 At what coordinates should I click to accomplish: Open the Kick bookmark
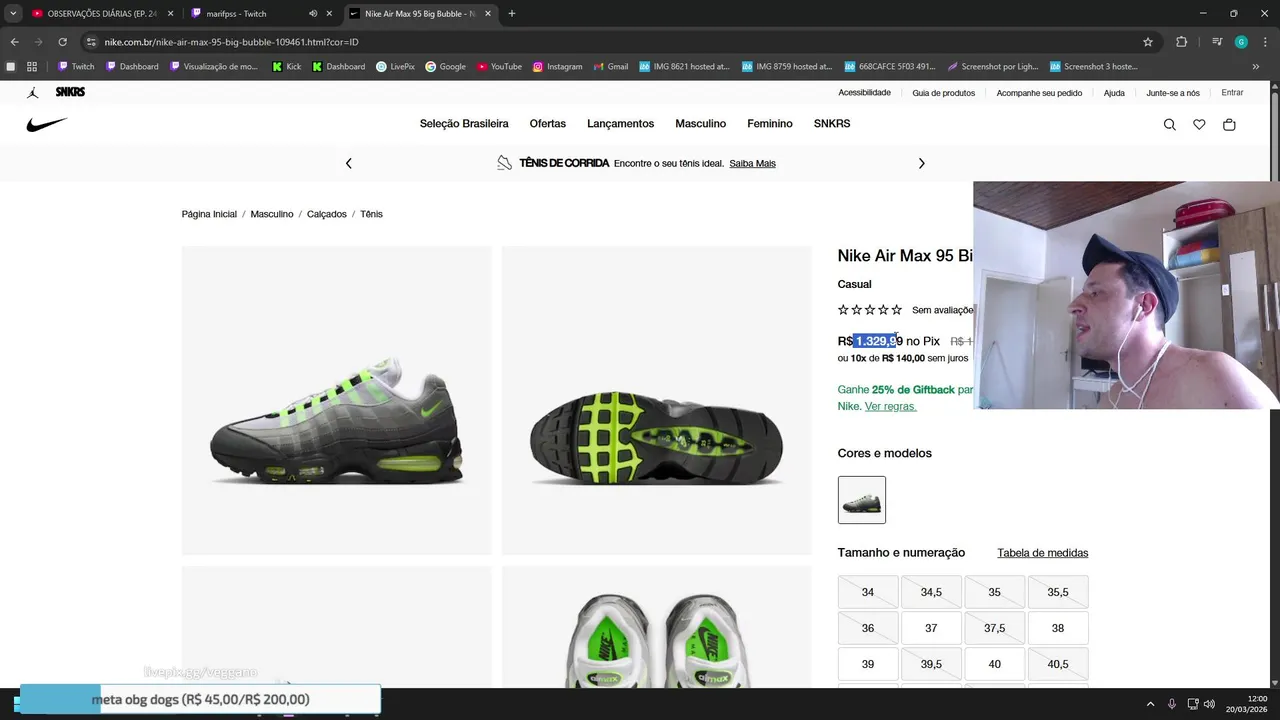point(287,67)
